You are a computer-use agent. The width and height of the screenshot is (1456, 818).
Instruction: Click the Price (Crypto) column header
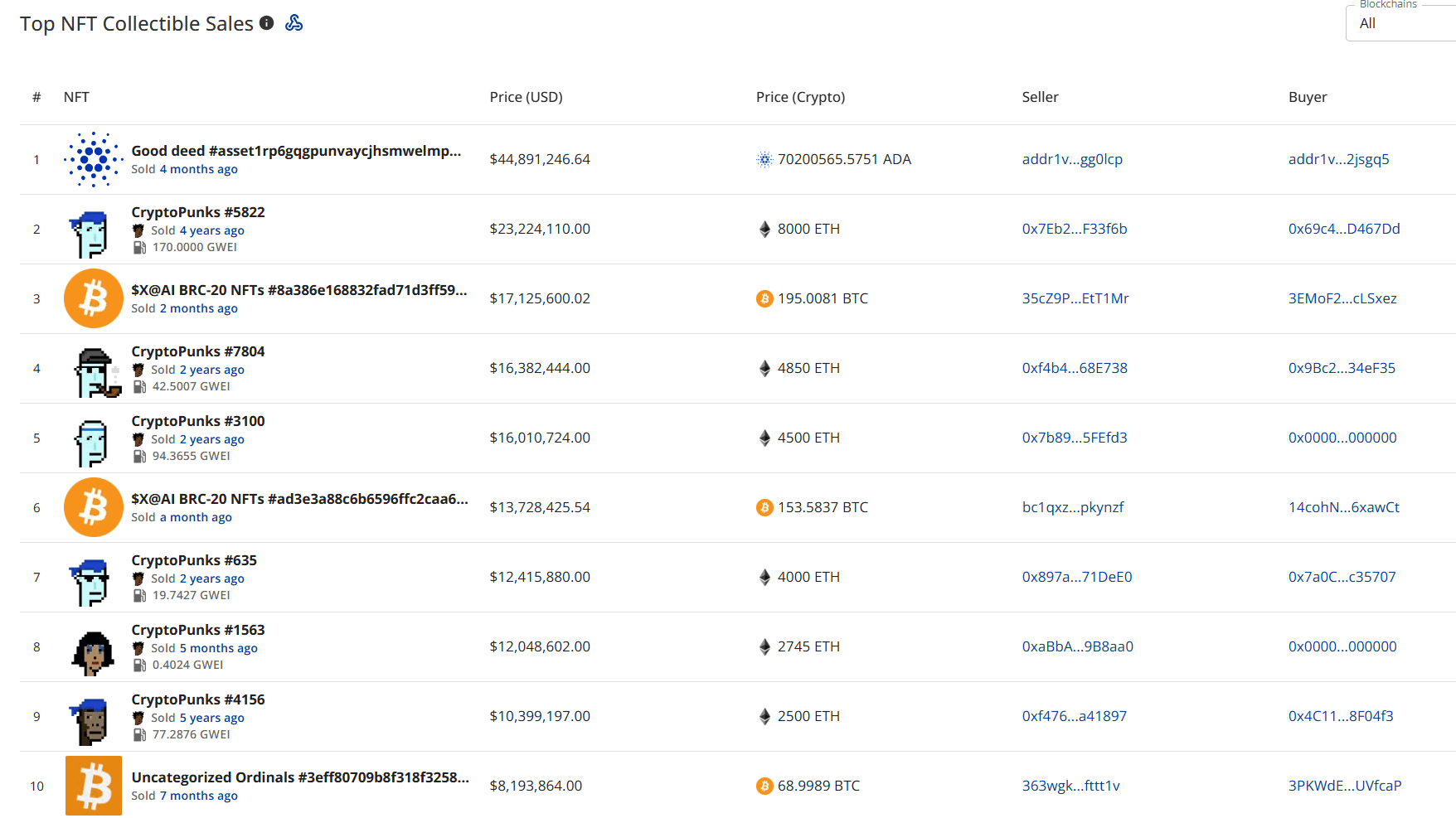tap(800, 97)
